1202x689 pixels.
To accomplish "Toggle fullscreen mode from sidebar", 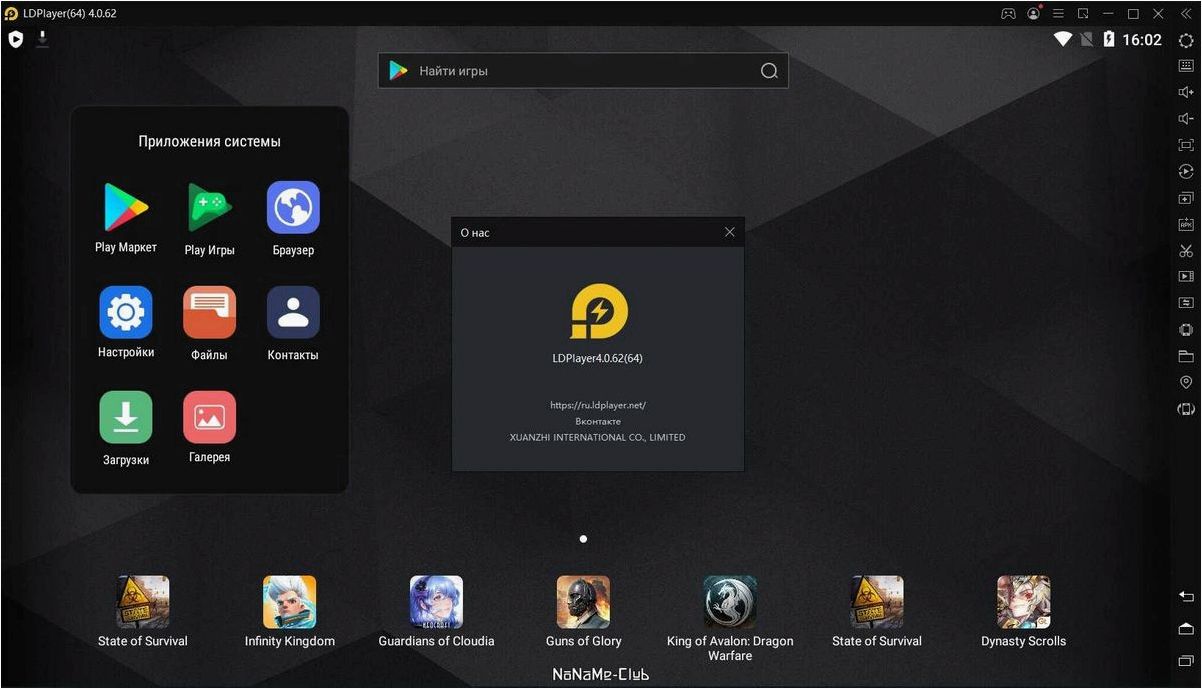I will coord(1186,145).
